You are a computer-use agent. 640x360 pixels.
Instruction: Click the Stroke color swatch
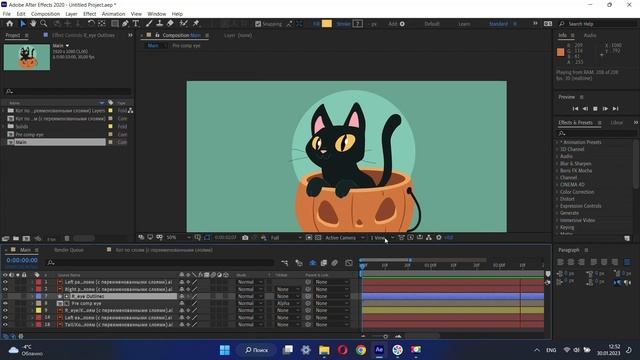(x=358, y=24)
